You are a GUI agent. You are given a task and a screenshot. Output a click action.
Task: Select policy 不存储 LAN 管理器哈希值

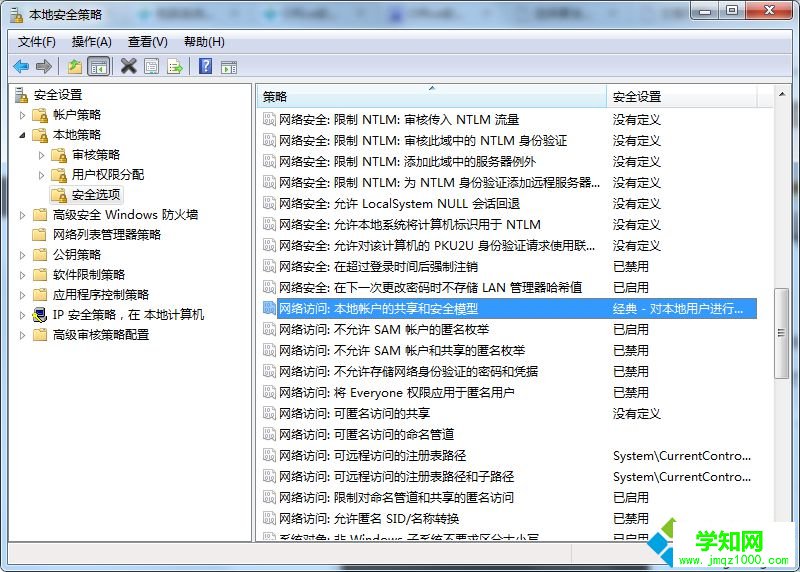[430, 287]
